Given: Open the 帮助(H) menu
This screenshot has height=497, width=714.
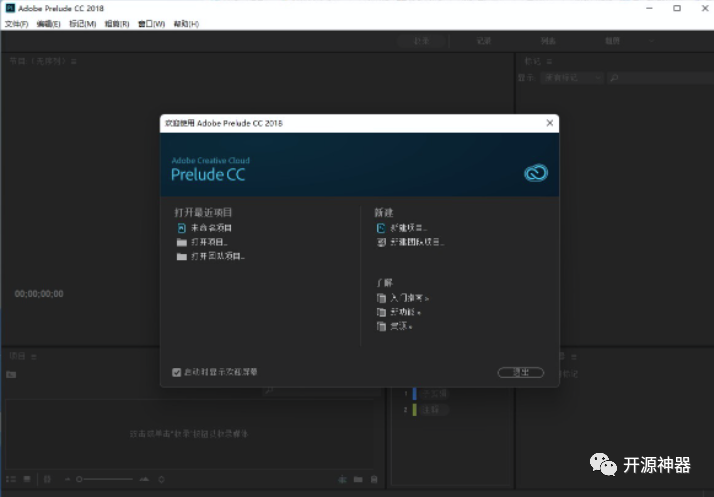Looking at the screenshot, I should coord(186,24).
